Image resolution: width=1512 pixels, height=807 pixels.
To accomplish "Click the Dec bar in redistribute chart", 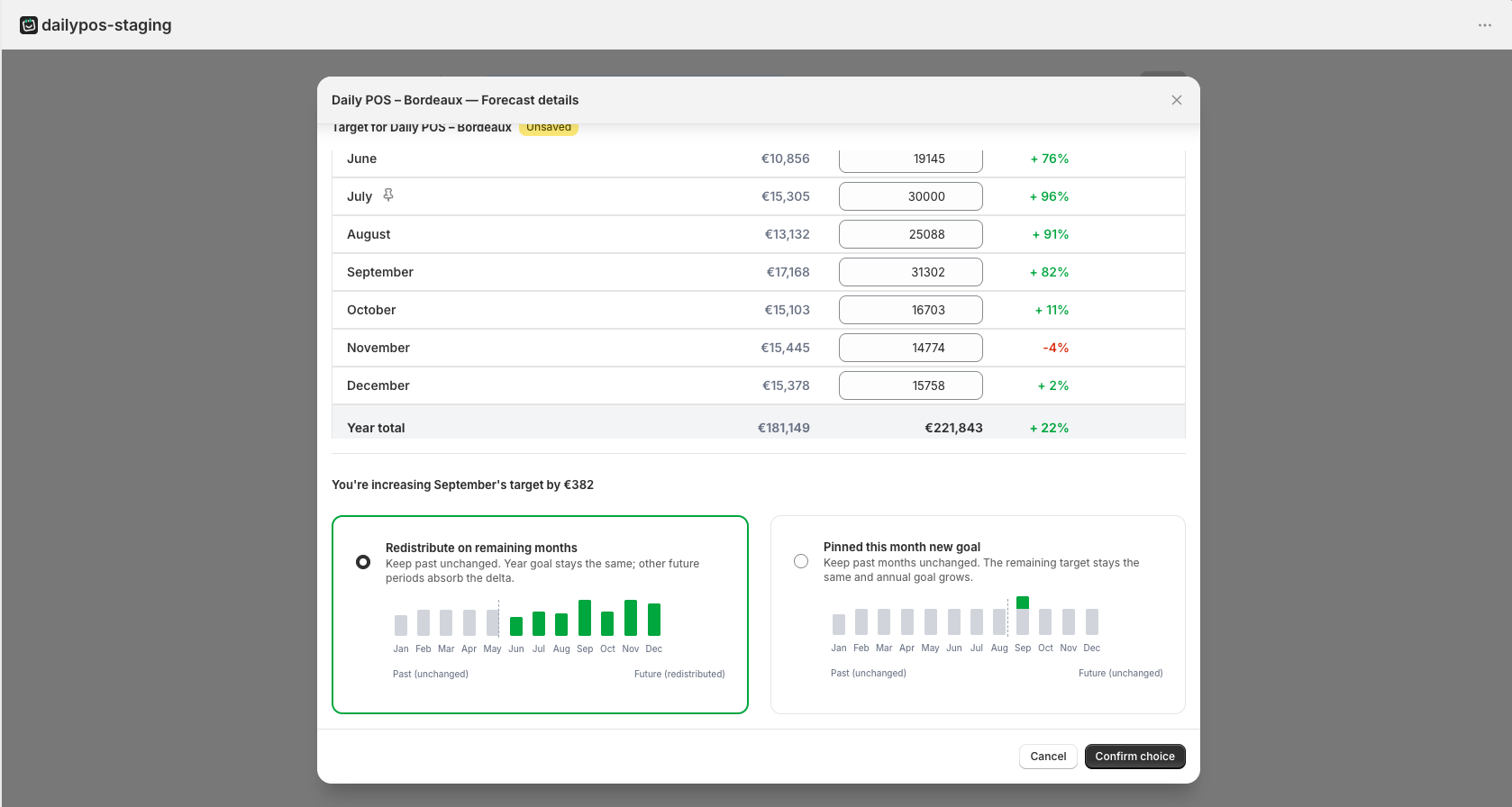I will pos(654,620).
